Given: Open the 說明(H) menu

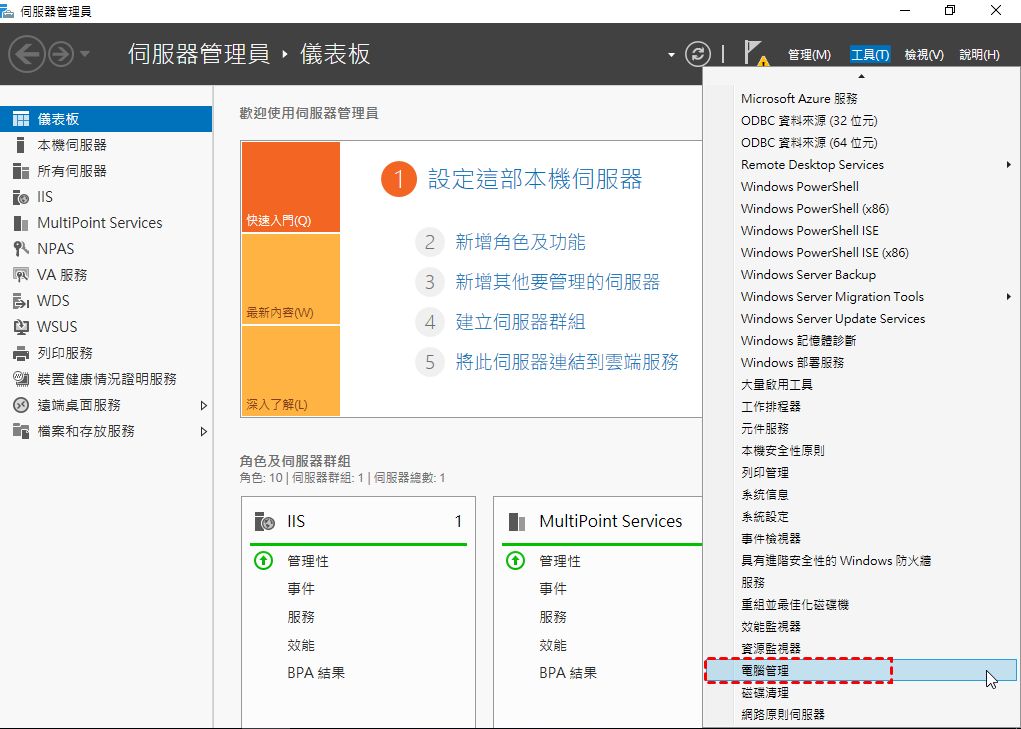Looking at the screenshot, I should [979, 55].
